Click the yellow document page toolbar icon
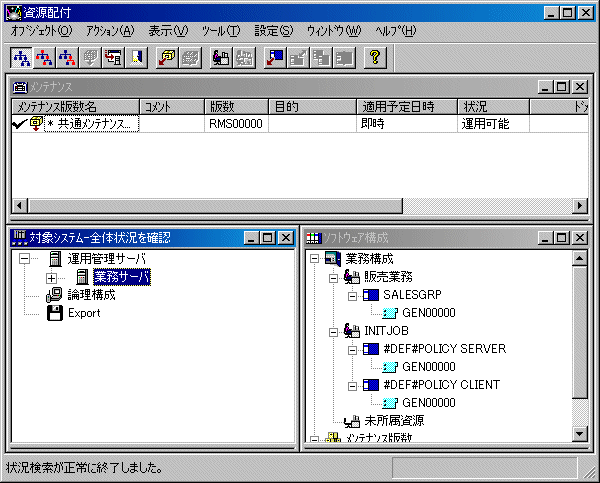The width and height of the screenshot is (600, 483). click(136, 58)
